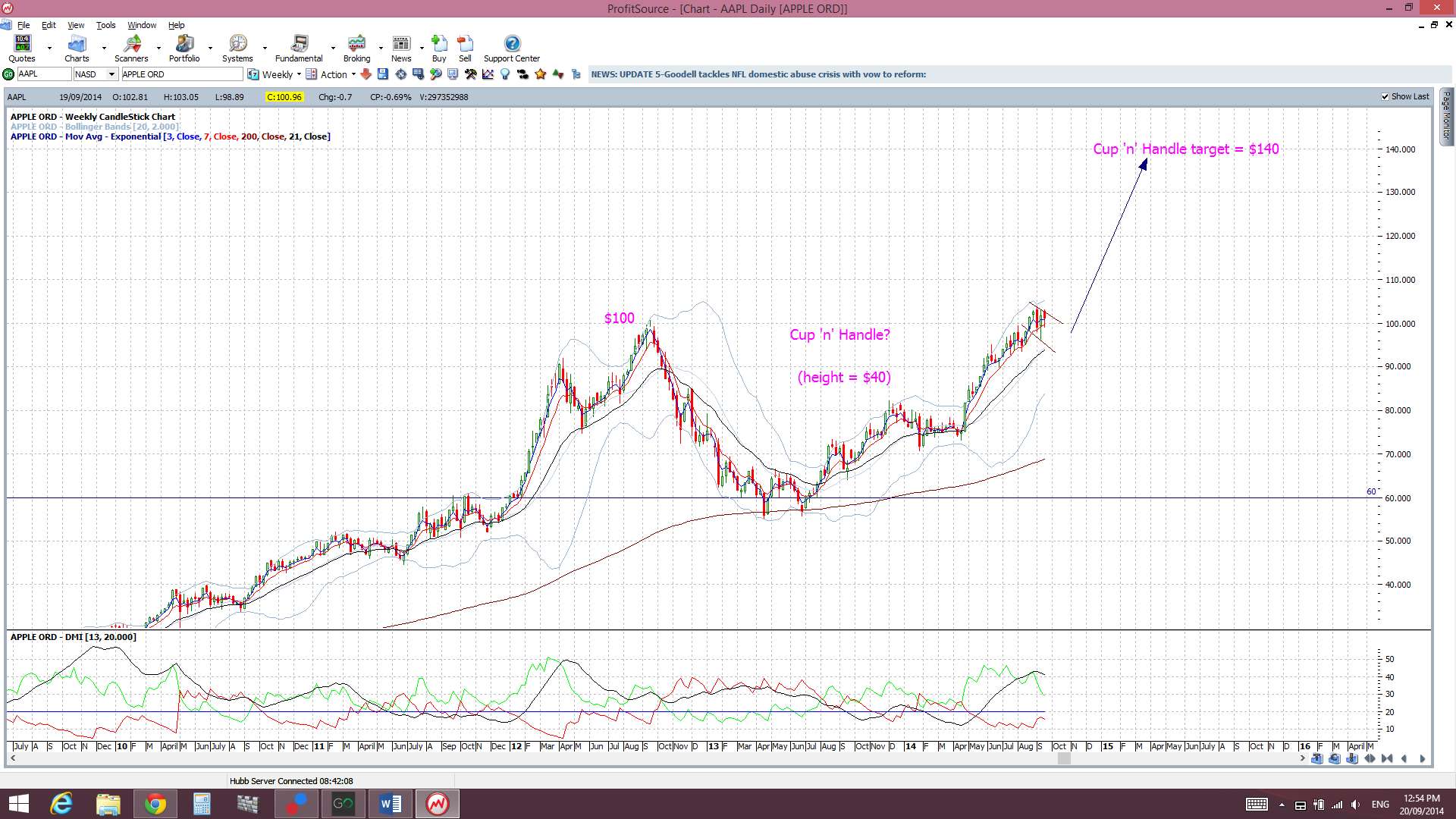
Task: Open the Window menu
Action: pyautogui.click(x=142, y=25)
